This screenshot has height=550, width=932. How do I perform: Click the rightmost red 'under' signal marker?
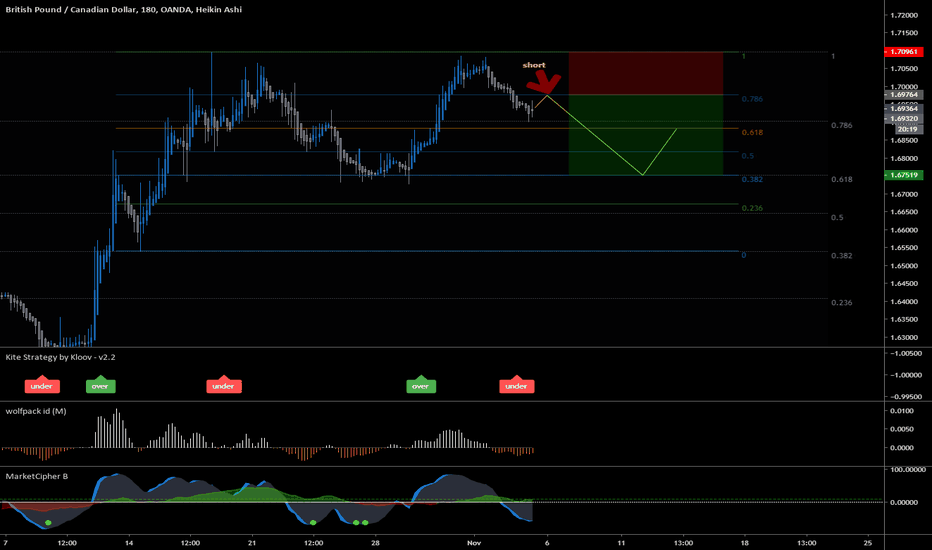(x=517, y=385)
